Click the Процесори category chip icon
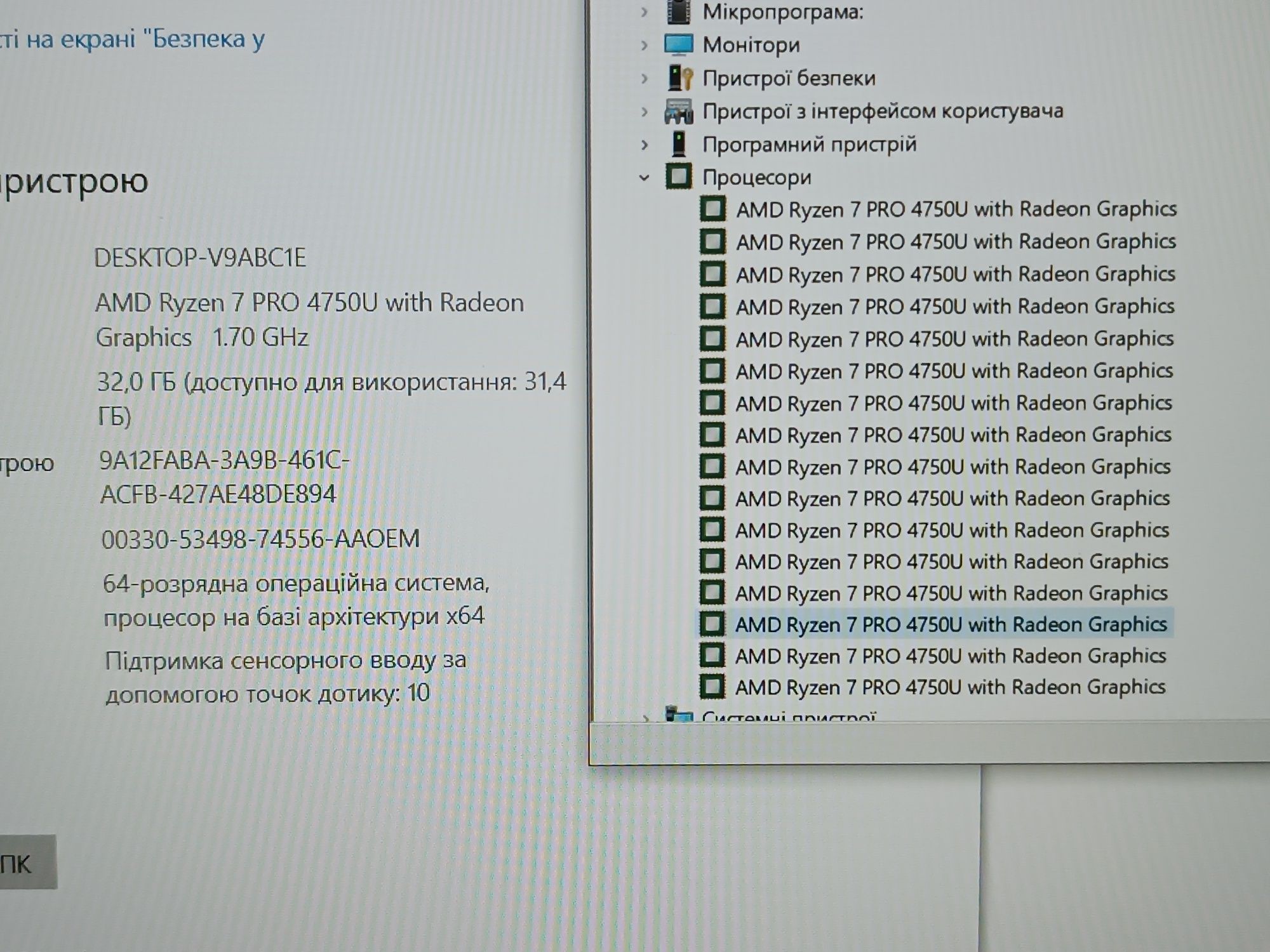 point(678,176)
